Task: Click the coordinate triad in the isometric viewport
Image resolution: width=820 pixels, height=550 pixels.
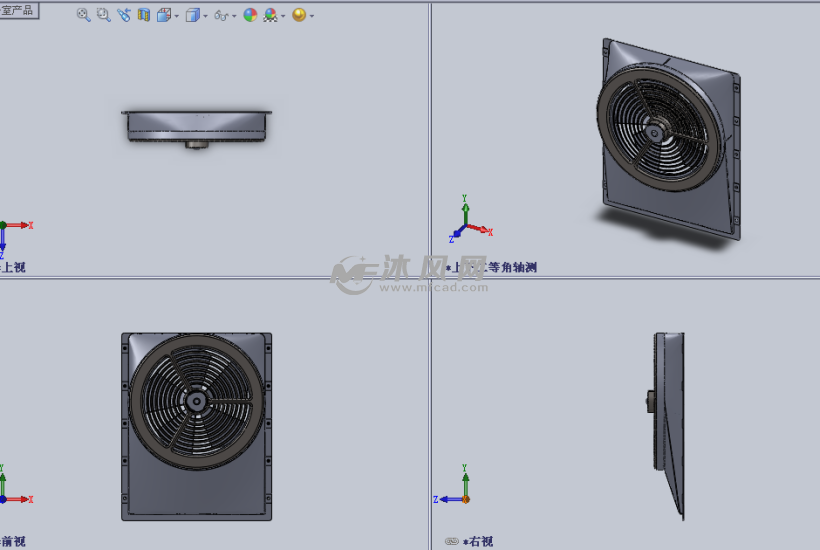Action: (470, 220)
